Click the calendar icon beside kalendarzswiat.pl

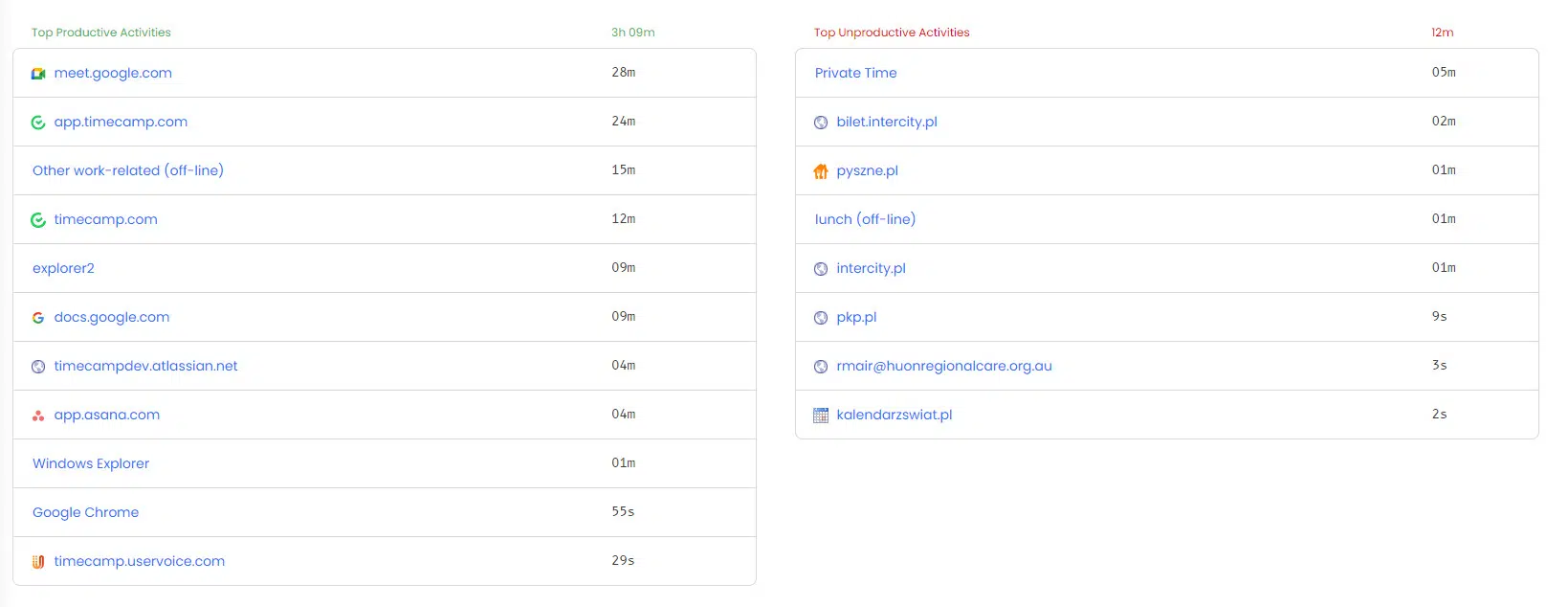point(821,416)
